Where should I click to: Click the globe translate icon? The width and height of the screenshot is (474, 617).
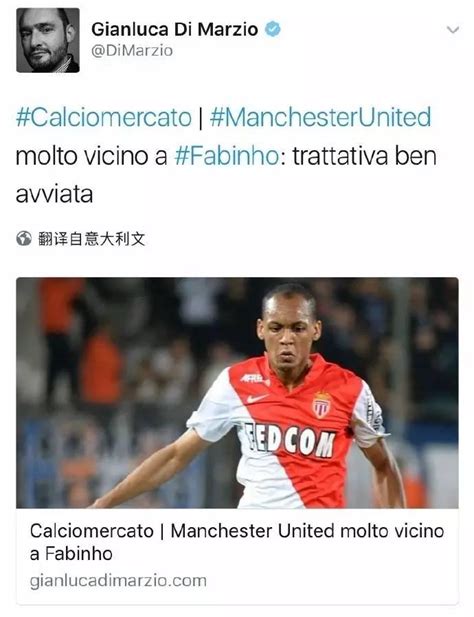coord(24,238)
